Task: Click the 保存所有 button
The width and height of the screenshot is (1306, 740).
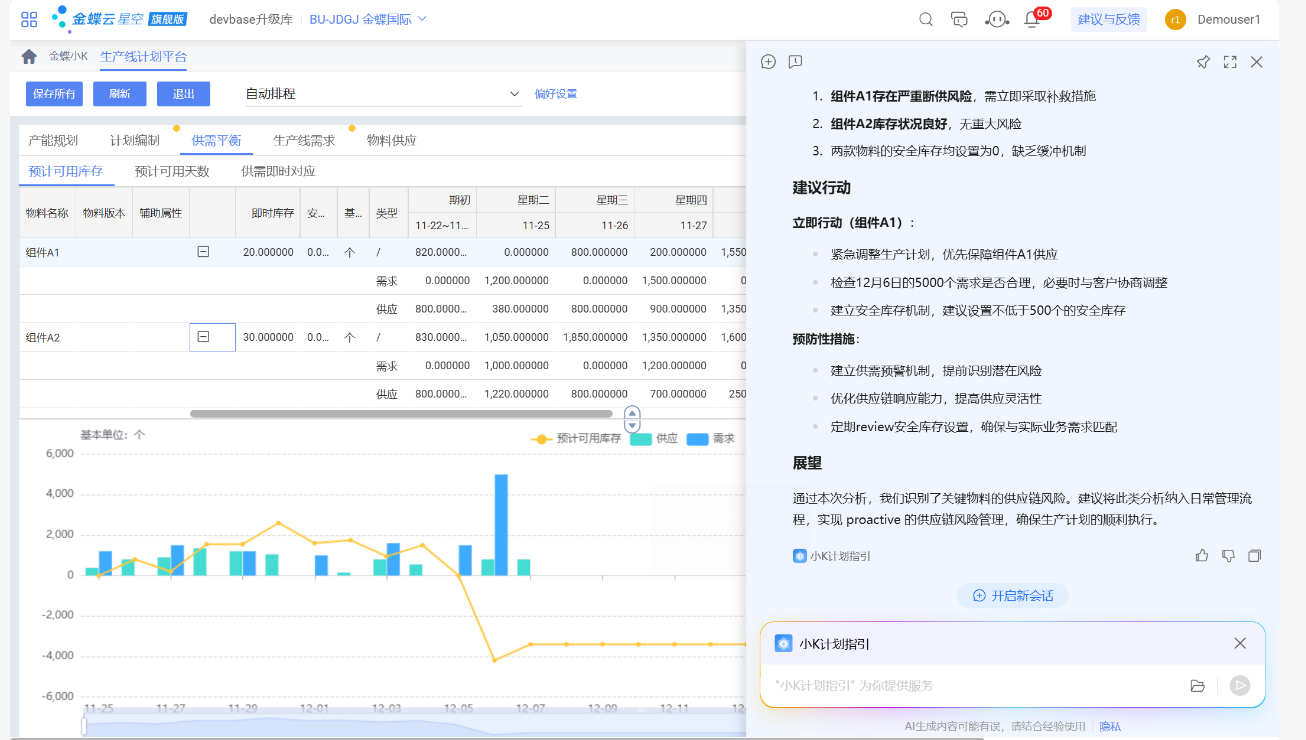Action: tap(54, 94)
